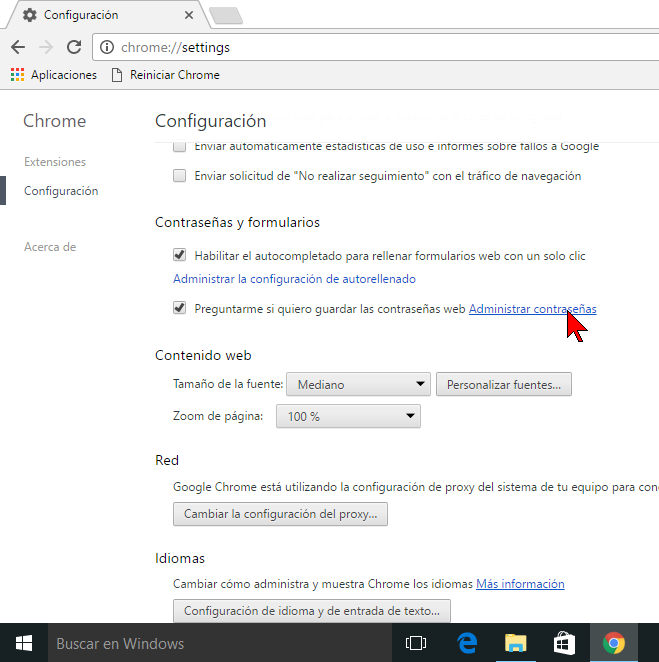Screen dimensions: 659x662
Task: Uncheck Habilitar el autocompletado checkbox
Action: coord(179,255)
